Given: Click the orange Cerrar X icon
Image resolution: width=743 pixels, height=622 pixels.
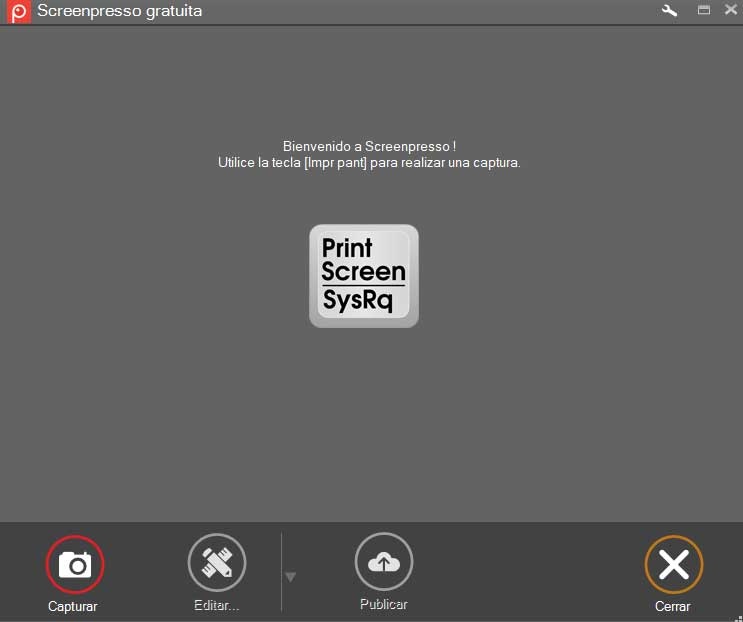Looking at the screenshot, I should point(674,564).
